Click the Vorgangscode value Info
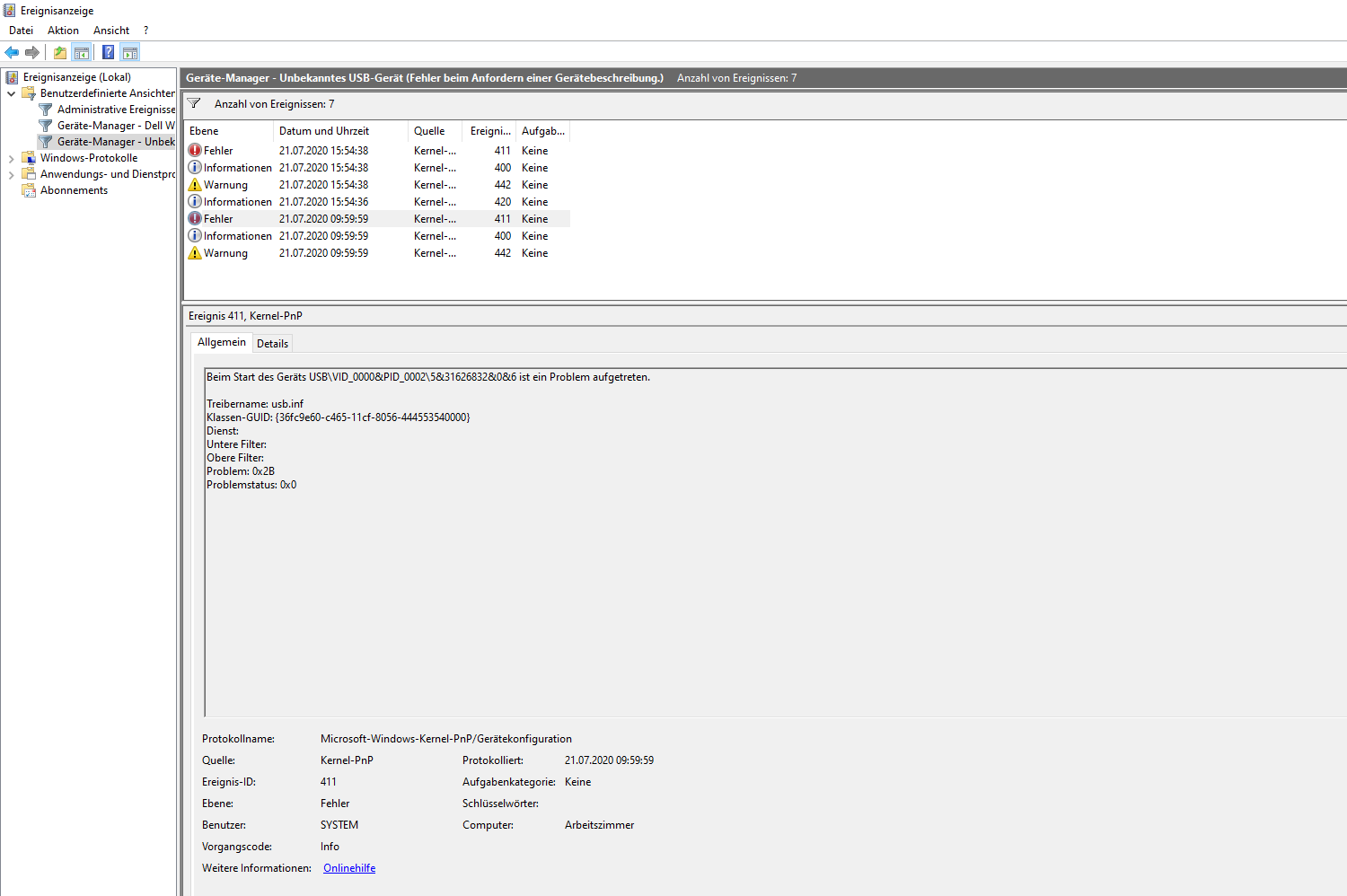 click(330, 847)
